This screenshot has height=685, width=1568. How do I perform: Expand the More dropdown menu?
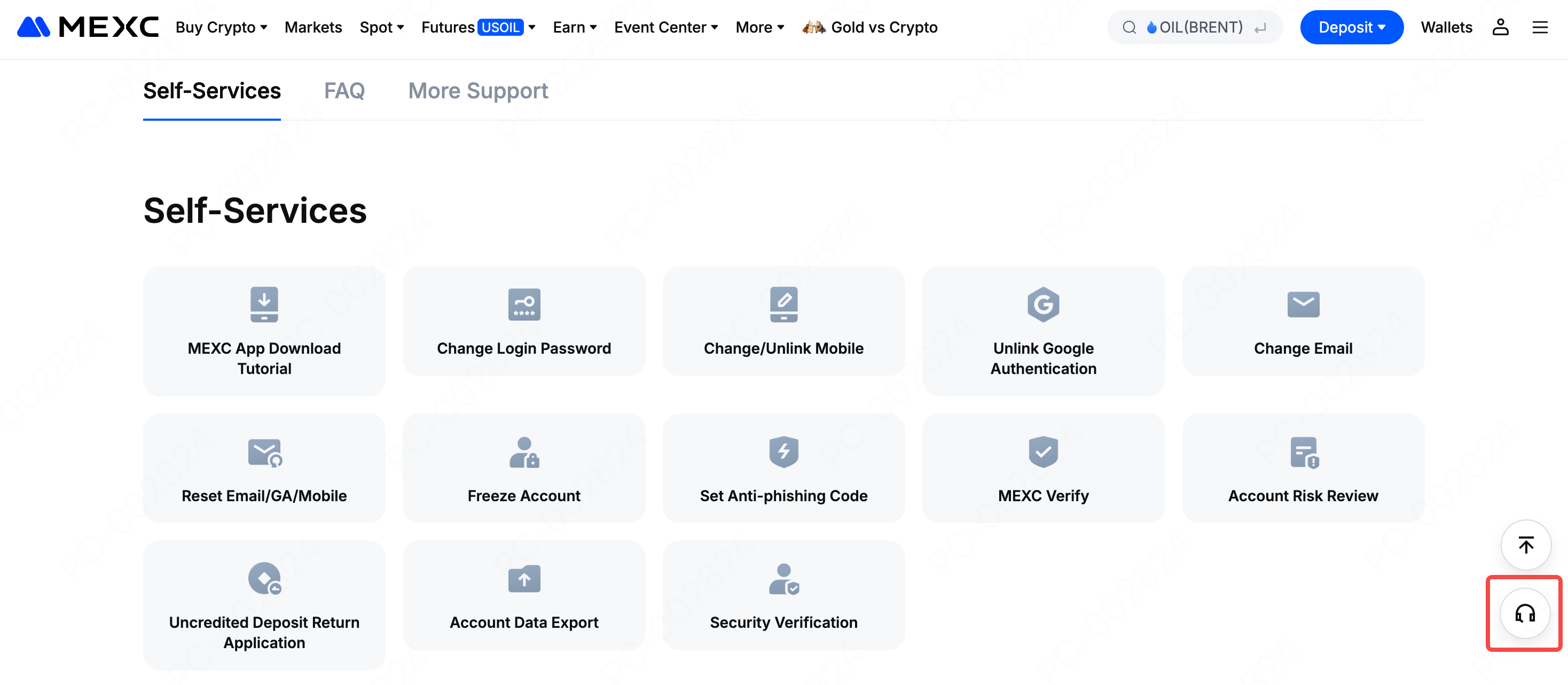[x=759, y=27]
